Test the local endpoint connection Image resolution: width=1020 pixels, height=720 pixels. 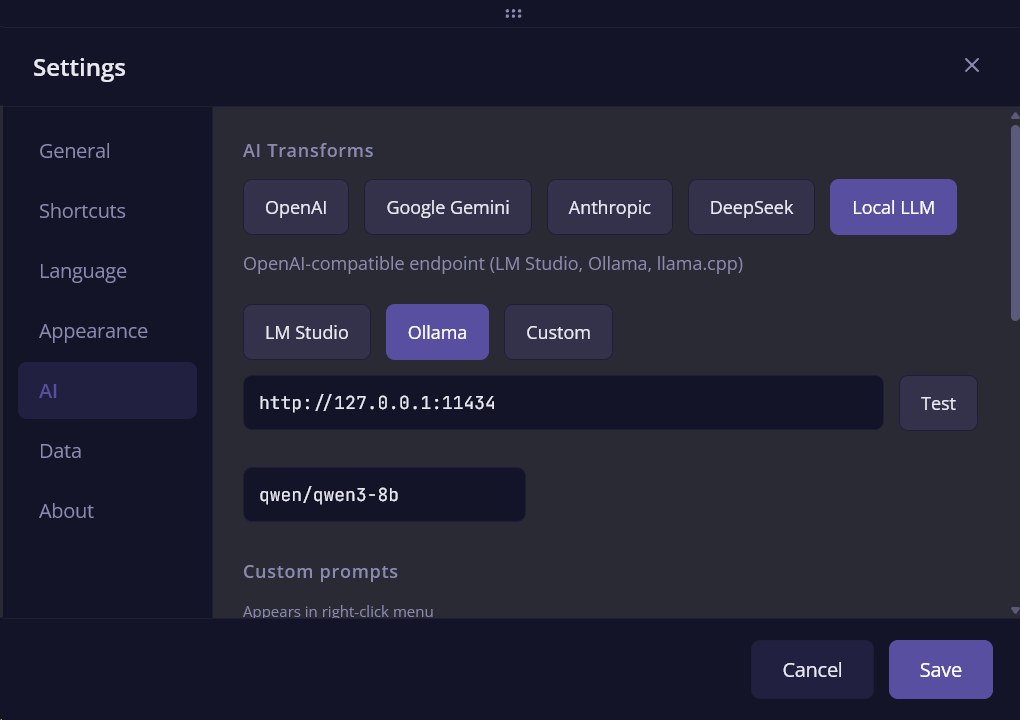point(938,404)
